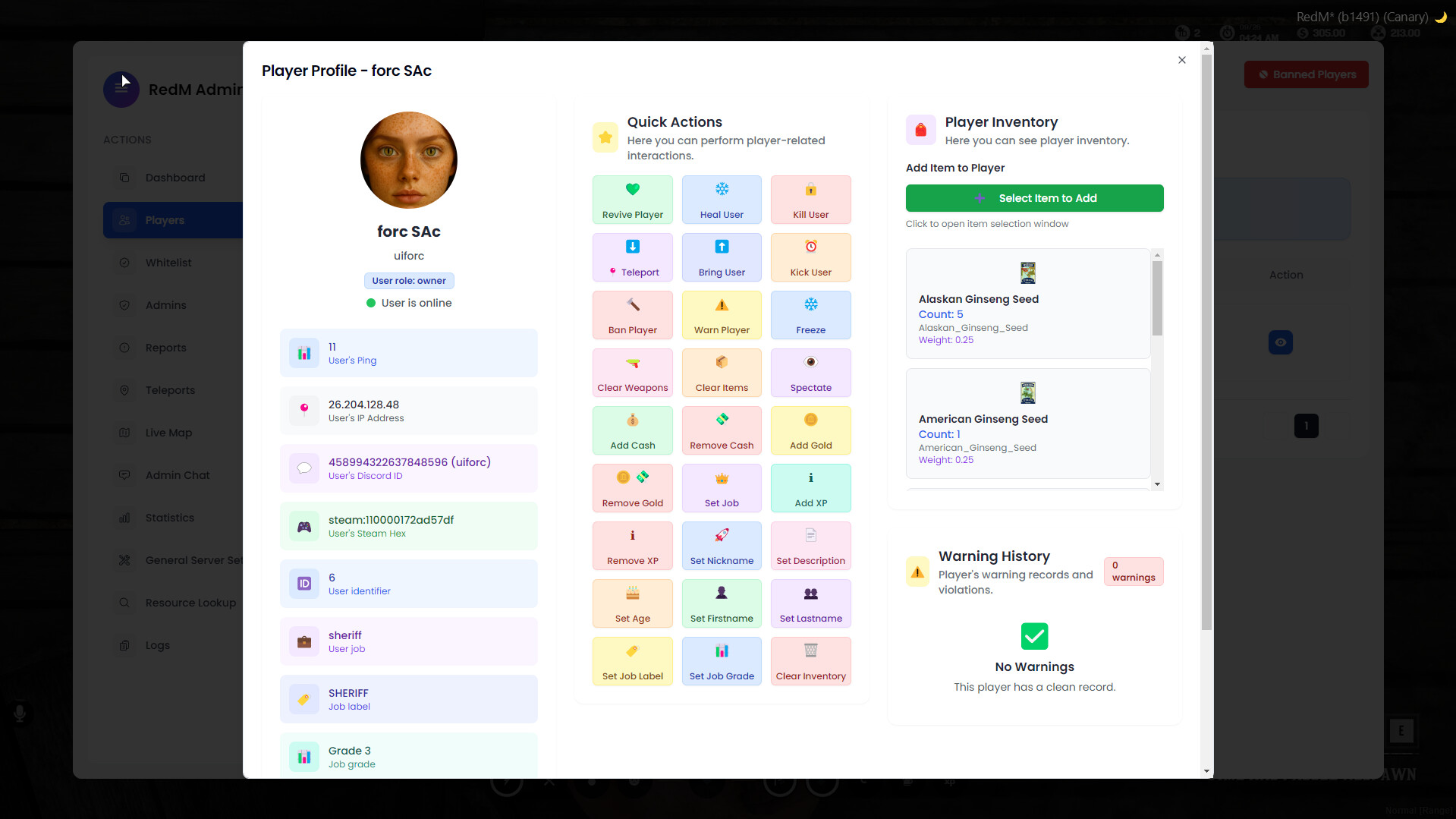
Task: Click the Set Job Grade chart icon
Action: (722, 650)
